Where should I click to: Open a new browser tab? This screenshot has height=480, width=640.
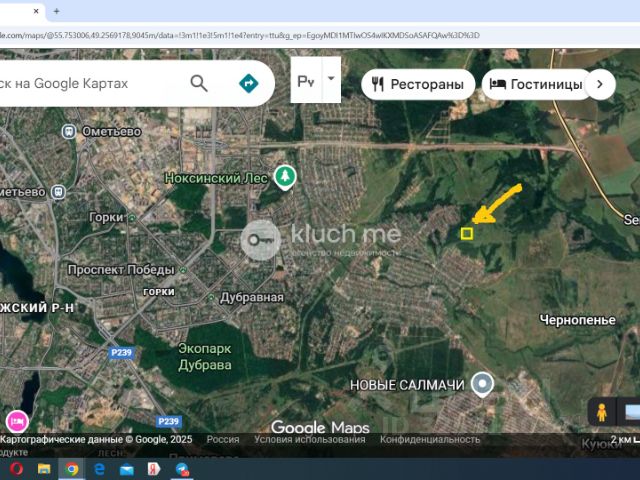56,11
